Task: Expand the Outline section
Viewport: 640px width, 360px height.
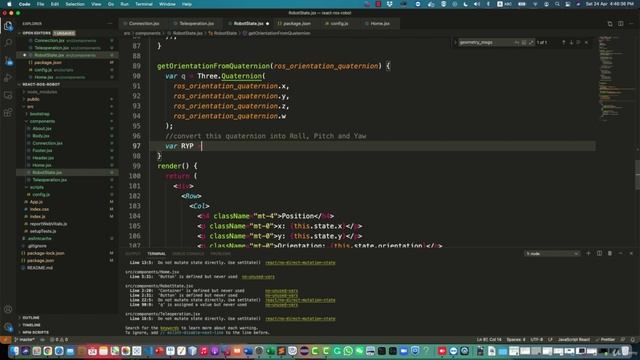Action: 31,318
